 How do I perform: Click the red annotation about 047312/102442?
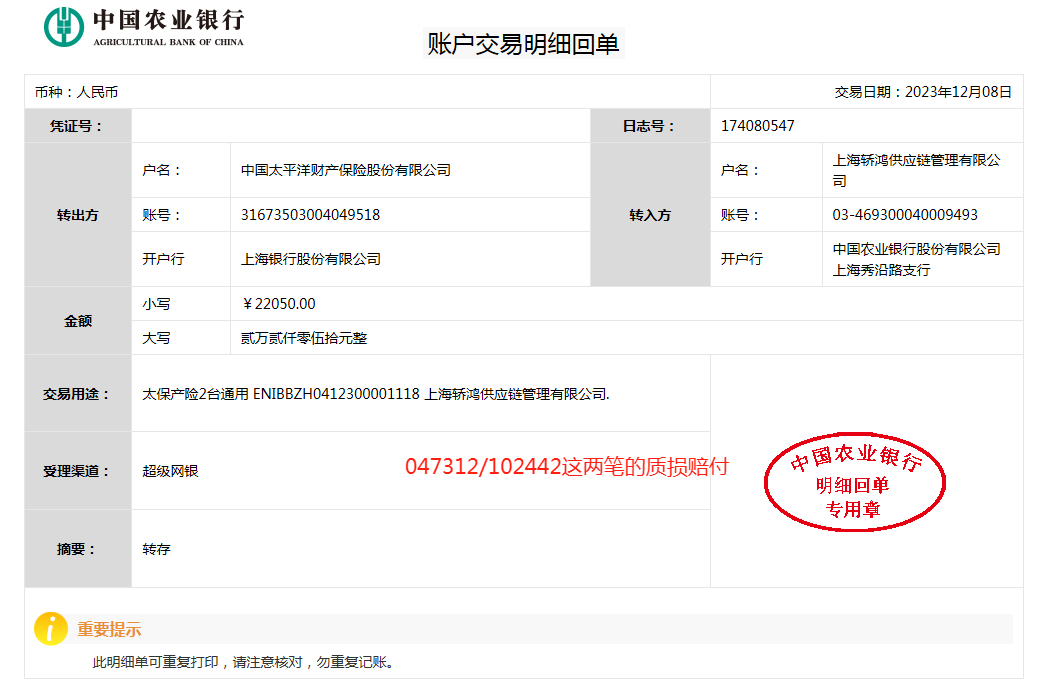click(566, 467)
